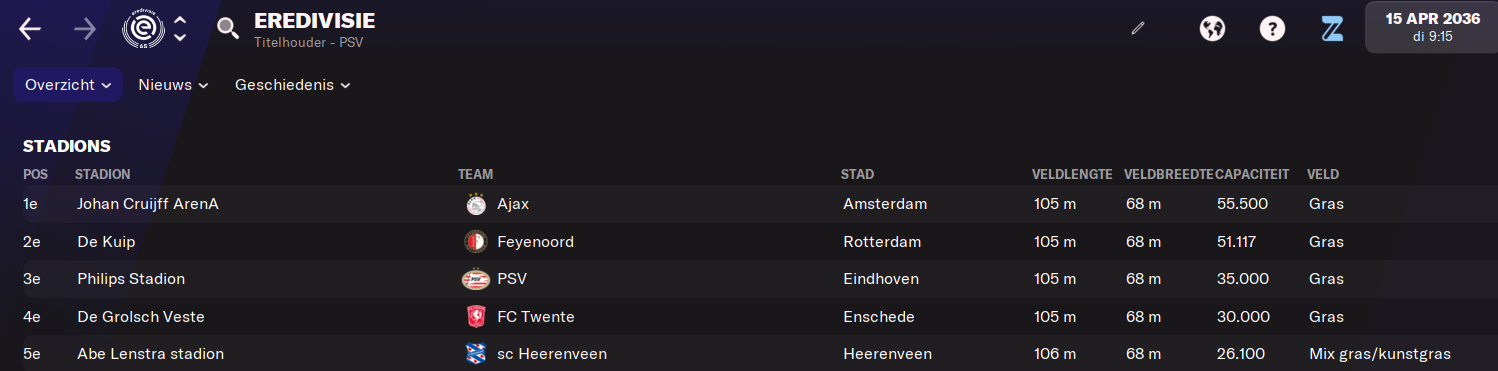Open the Geschiedenis dropdown menu
Screen dimensions: 1498x371
click(293, 85)
